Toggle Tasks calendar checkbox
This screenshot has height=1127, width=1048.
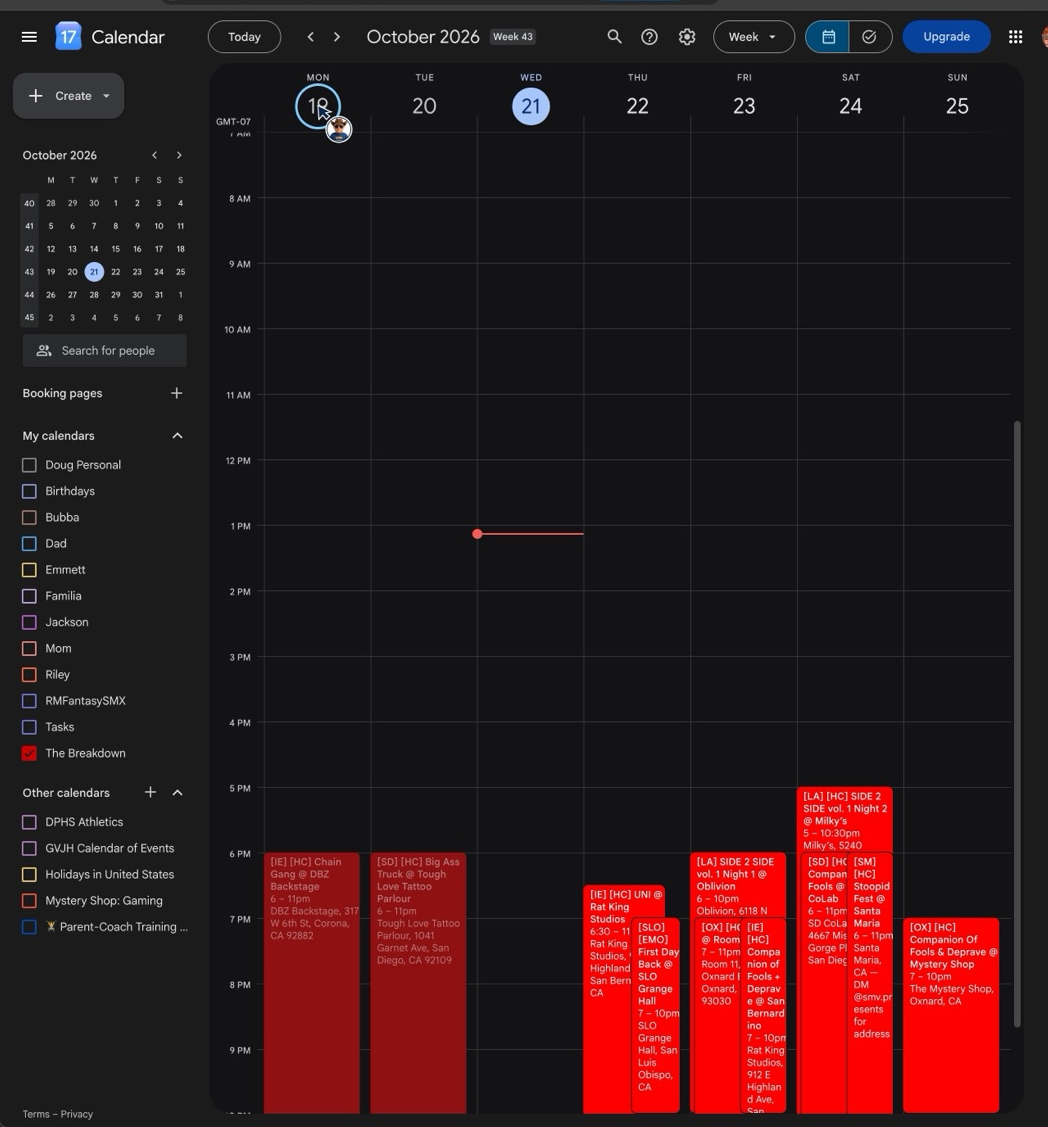click(29, 727)
